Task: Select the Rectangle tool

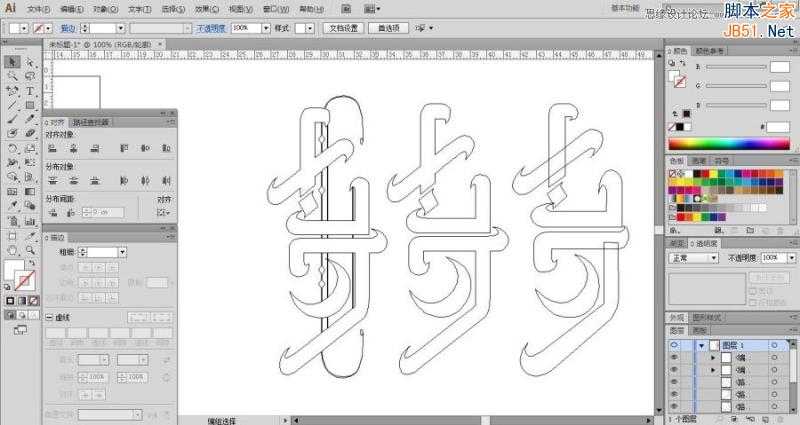Action: [30, 105]
